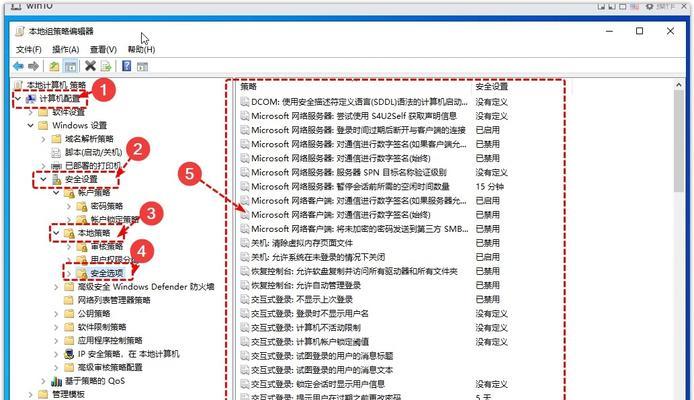Collapse the 安全设置 tree node
Viewport: 694px width, 400px height.
[x=43, y=179]
